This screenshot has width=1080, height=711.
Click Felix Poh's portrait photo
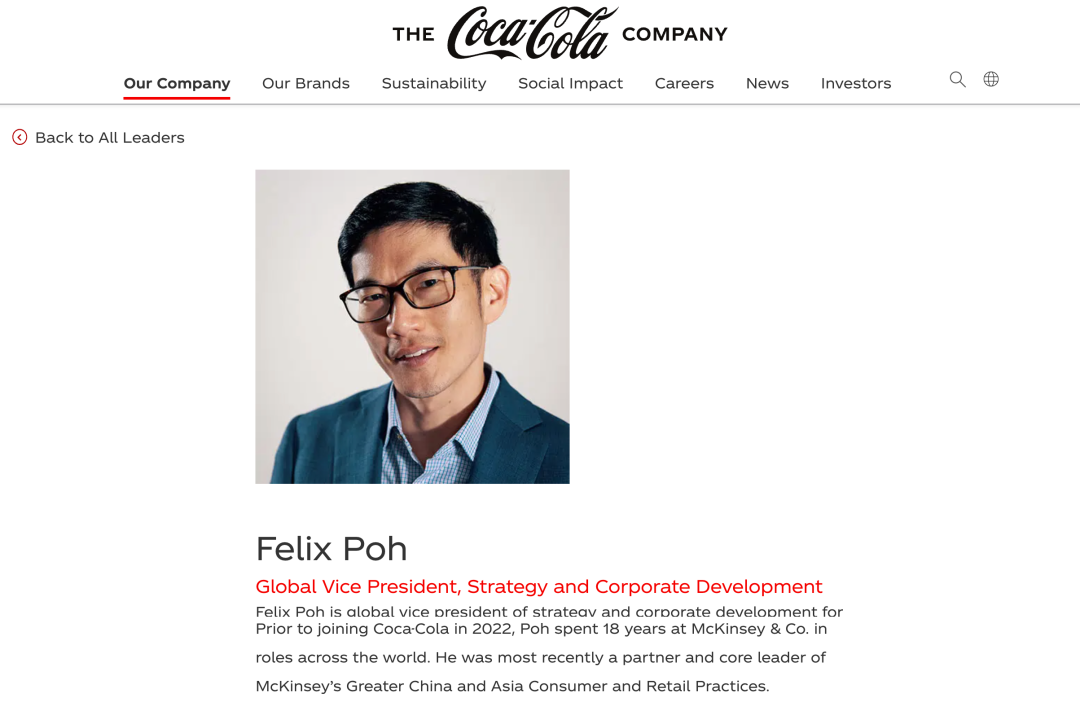tap(412, 327)
